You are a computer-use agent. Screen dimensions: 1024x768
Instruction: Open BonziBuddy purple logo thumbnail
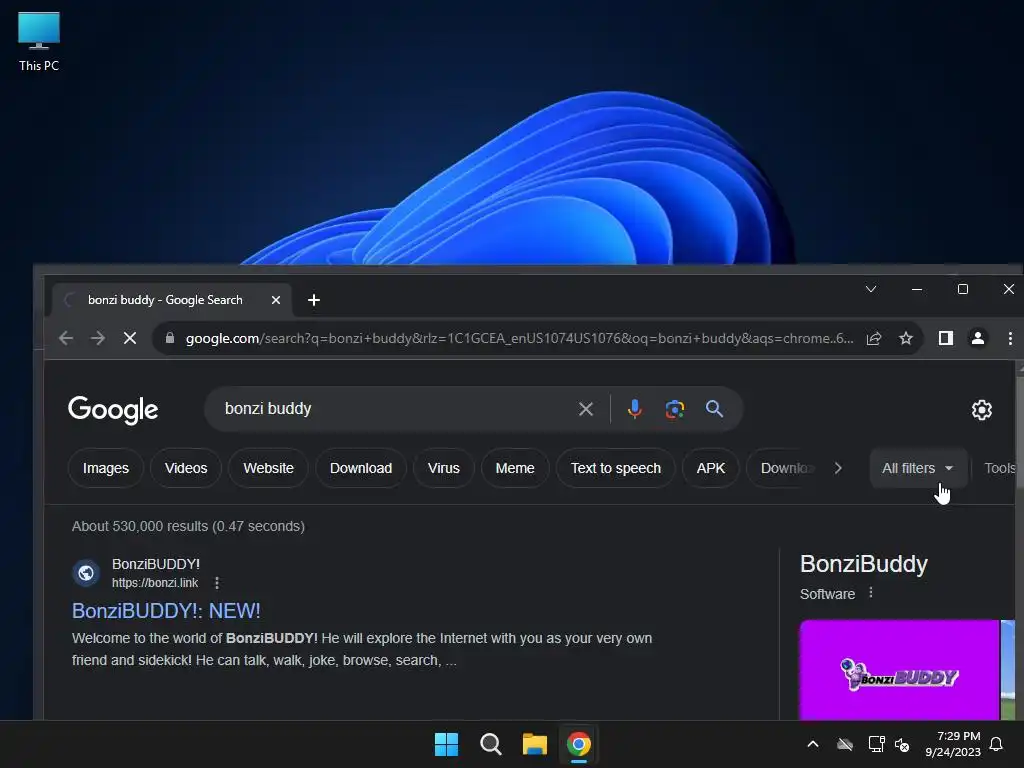click(899, 670)
